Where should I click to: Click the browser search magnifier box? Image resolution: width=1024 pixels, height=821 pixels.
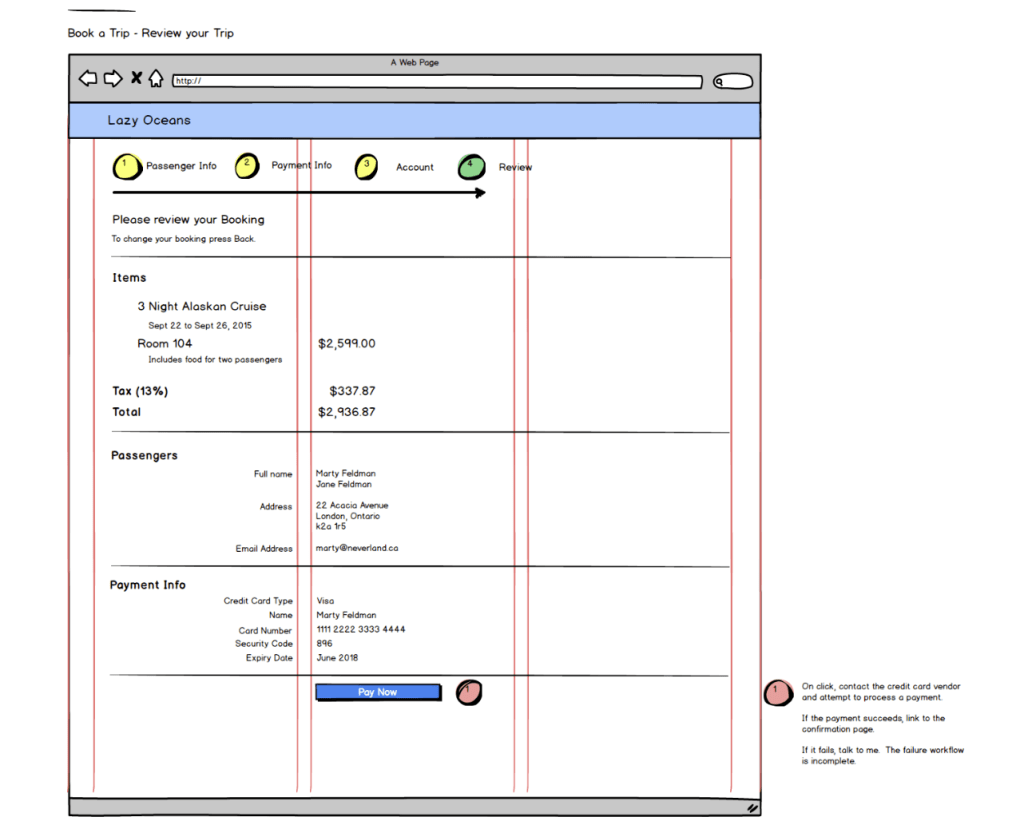pyautogui.click(x=732, y=82)
